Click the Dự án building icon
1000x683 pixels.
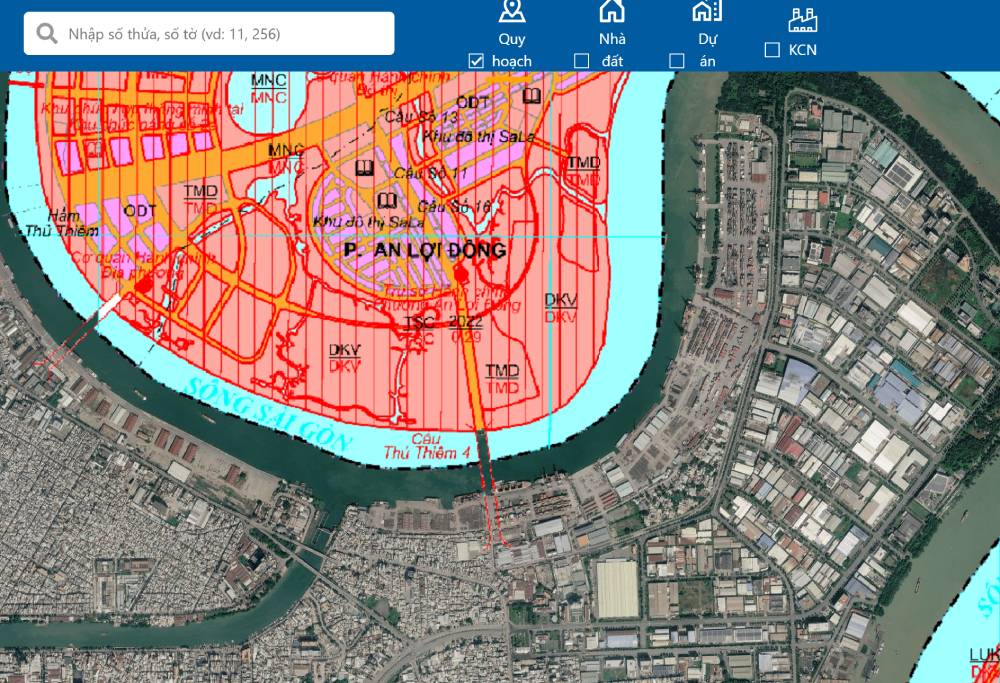707,12
